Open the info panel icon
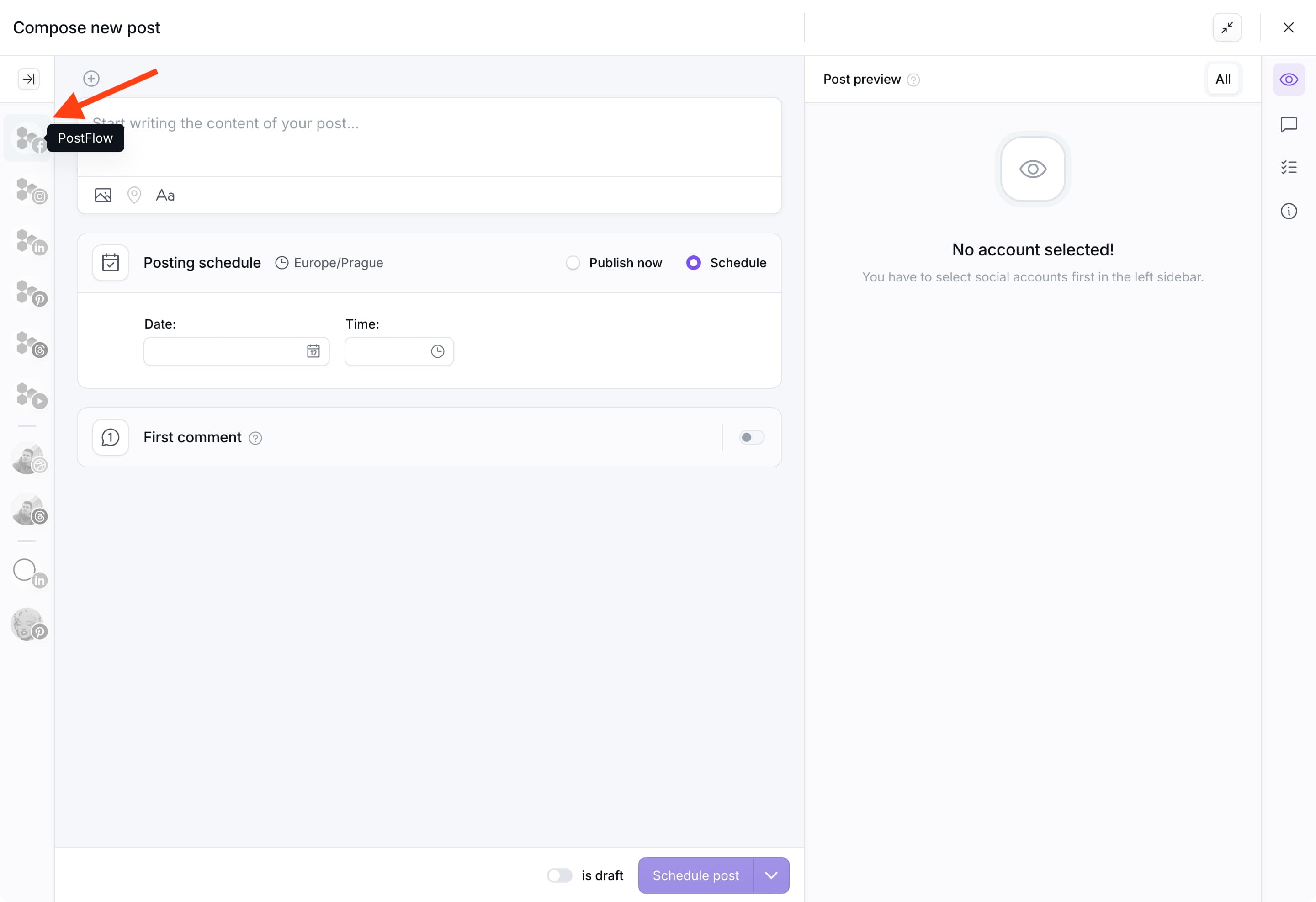Image resolution: width=1316 pixels, height=902 pixels. click(1288, 211)
